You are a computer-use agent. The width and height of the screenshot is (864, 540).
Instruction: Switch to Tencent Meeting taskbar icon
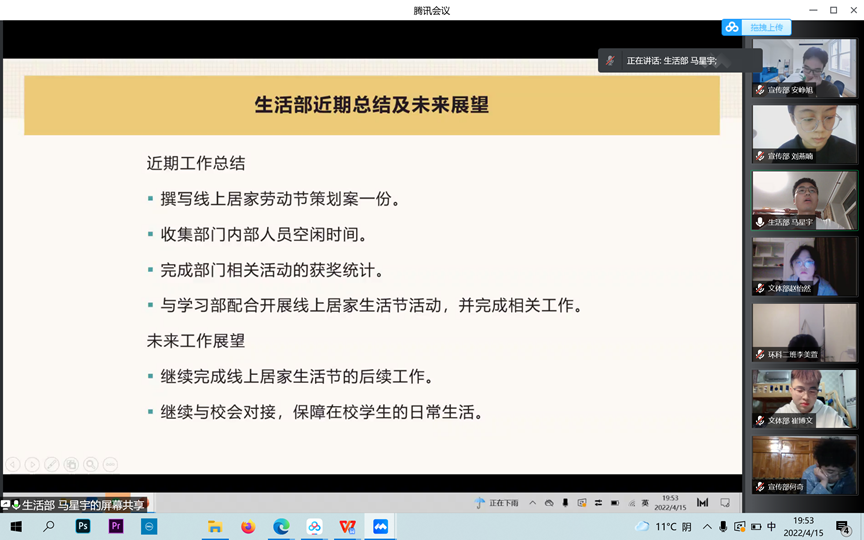coord(380,527)
